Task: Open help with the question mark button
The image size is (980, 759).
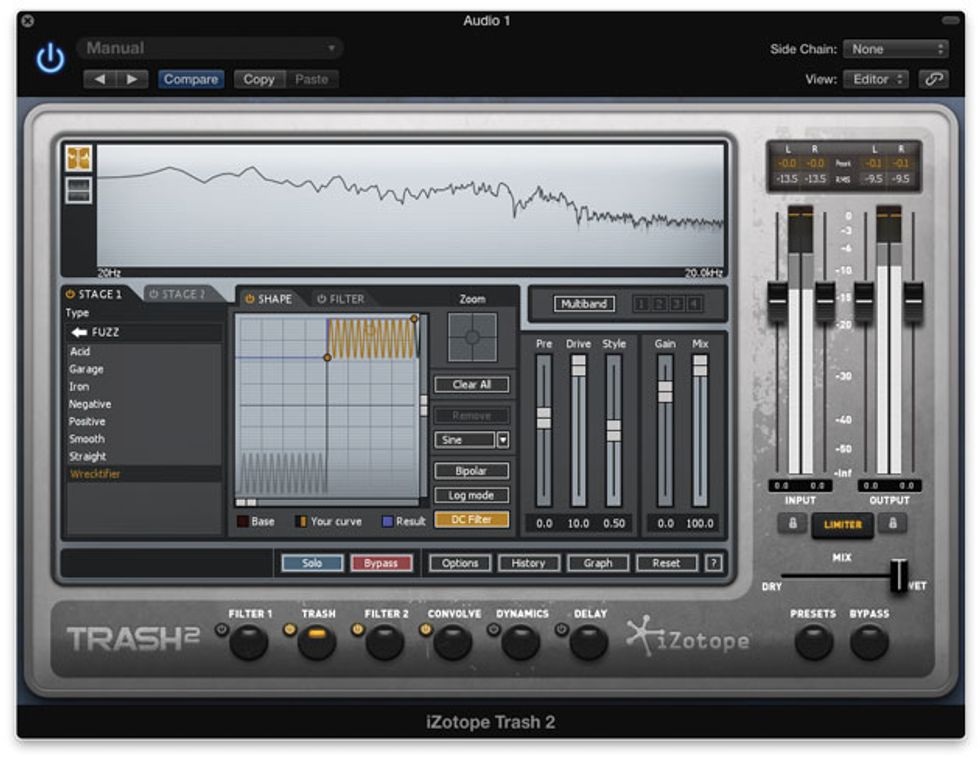Action: [x=714, y=563]
